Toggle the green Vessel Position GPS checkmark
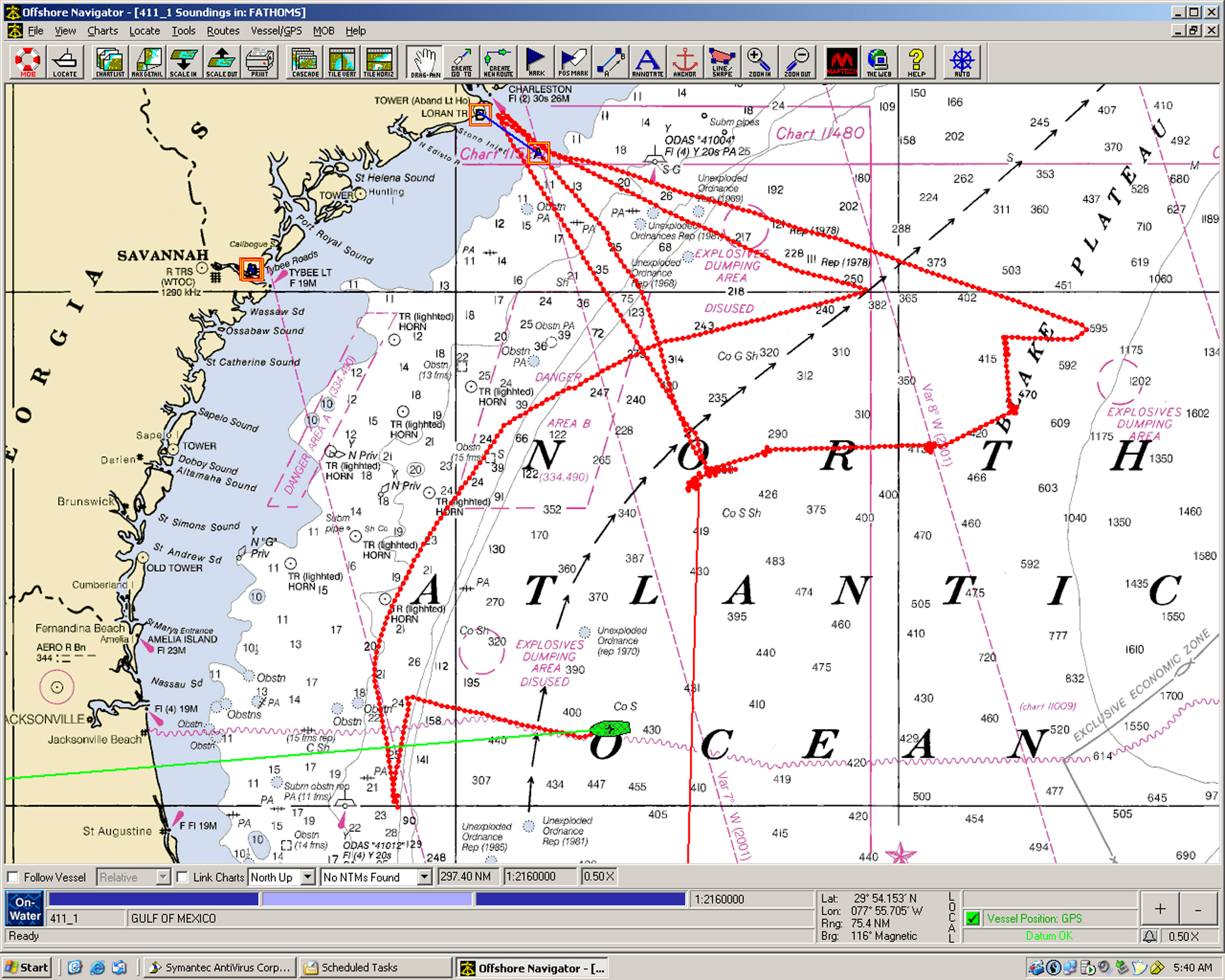 click(973, 918)
